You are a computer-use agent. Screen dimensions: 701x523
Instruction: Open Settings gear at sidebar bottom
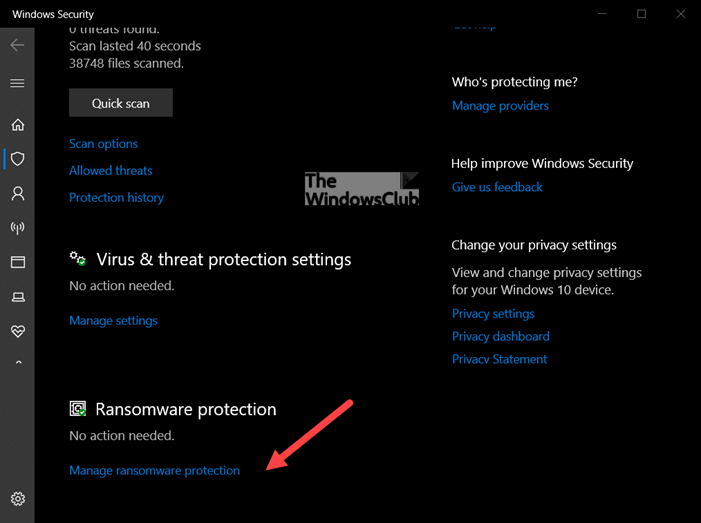tap(17, 499)
